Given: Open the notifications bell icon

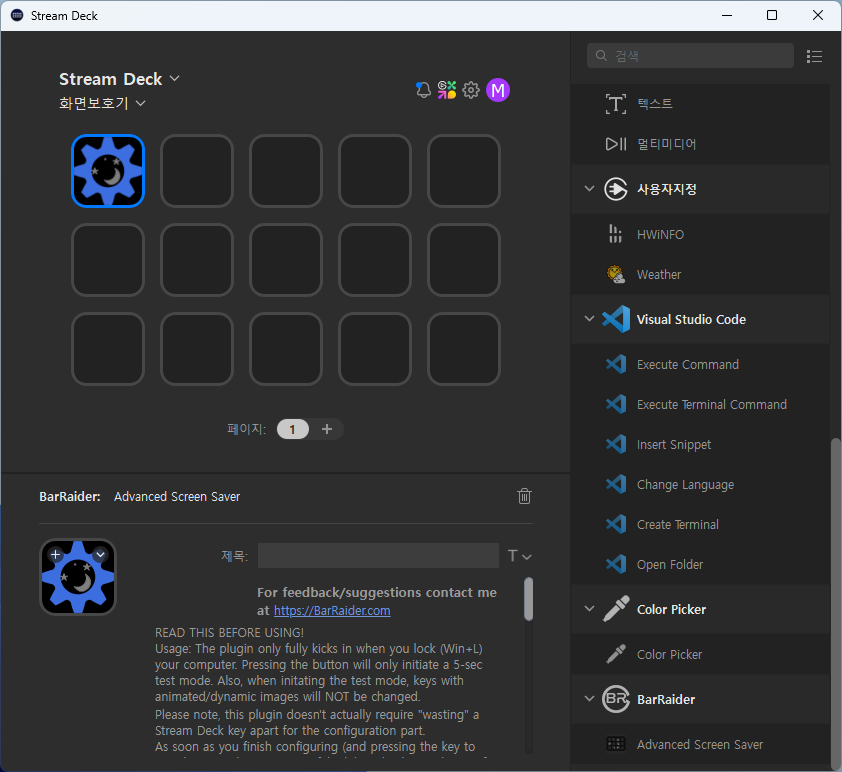Looking at the screenshot, I should [423, 90].
